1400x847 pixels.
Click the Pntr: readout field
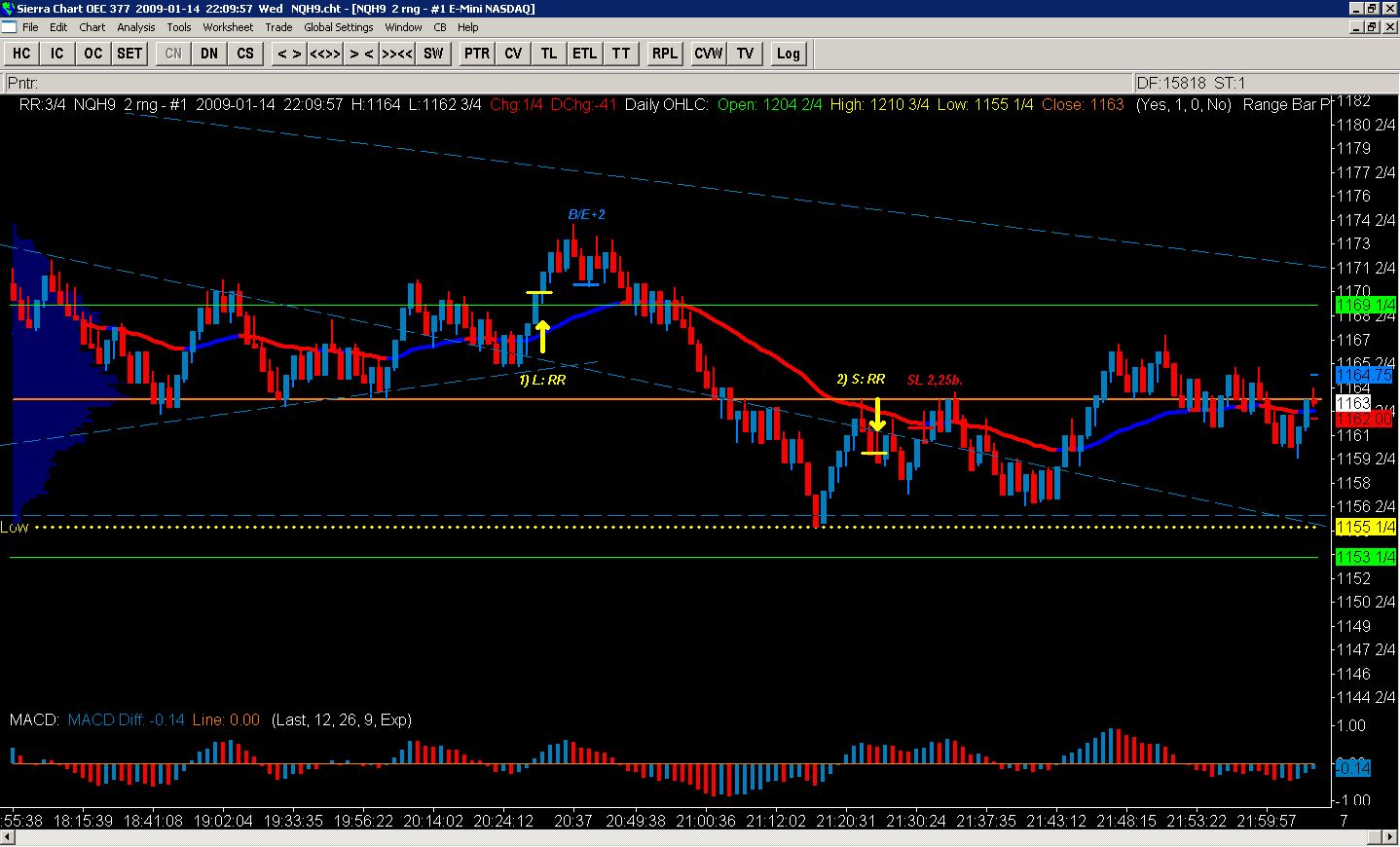[x=569, y=83]
